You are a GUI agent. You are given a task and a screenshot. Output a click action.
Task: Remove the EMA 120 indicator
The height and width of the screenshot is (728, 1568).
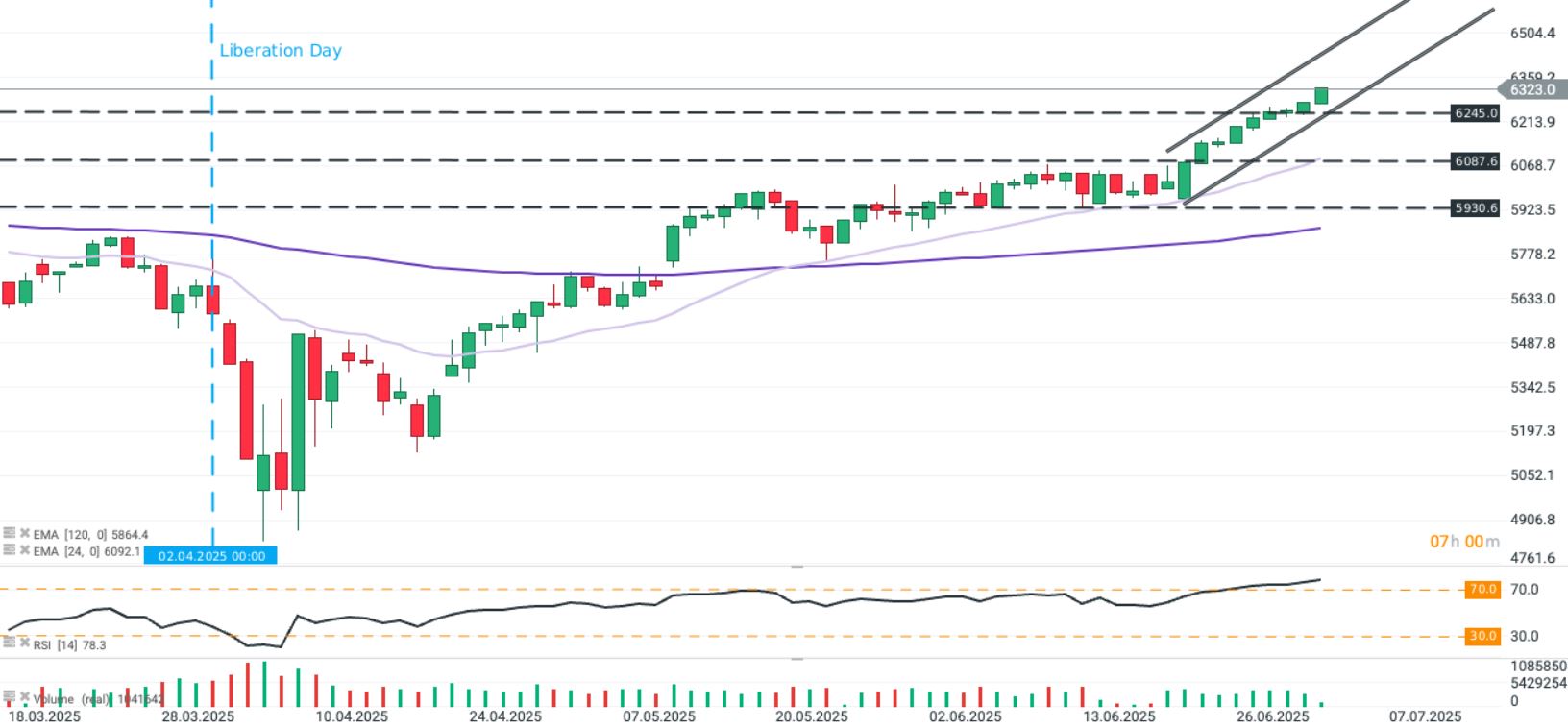coord(24,533)
